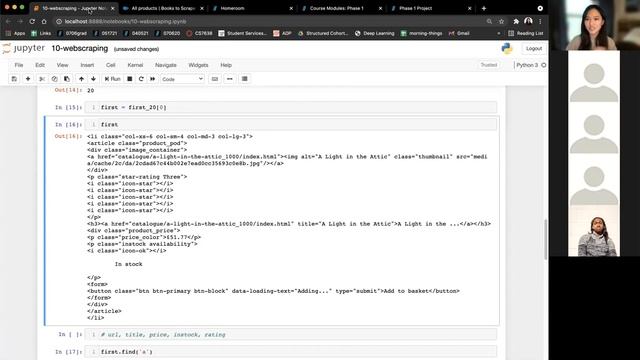The image size is (640, 360).
Task: Switch to Course Modules: Phase 1 tab
Action: tap(342, 8)
